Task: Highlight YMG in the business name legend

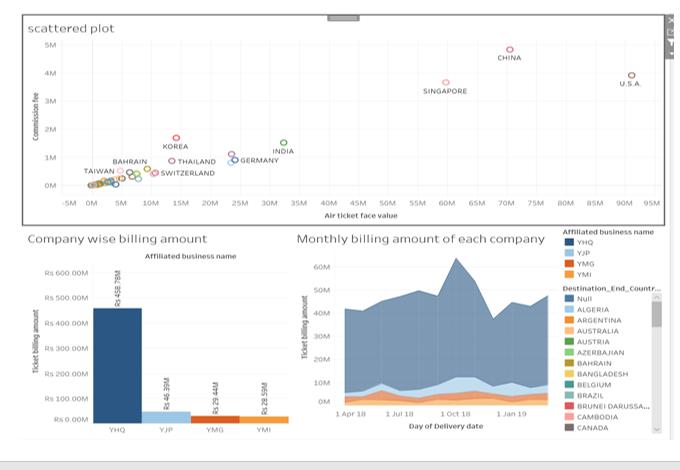Action: 579,264
